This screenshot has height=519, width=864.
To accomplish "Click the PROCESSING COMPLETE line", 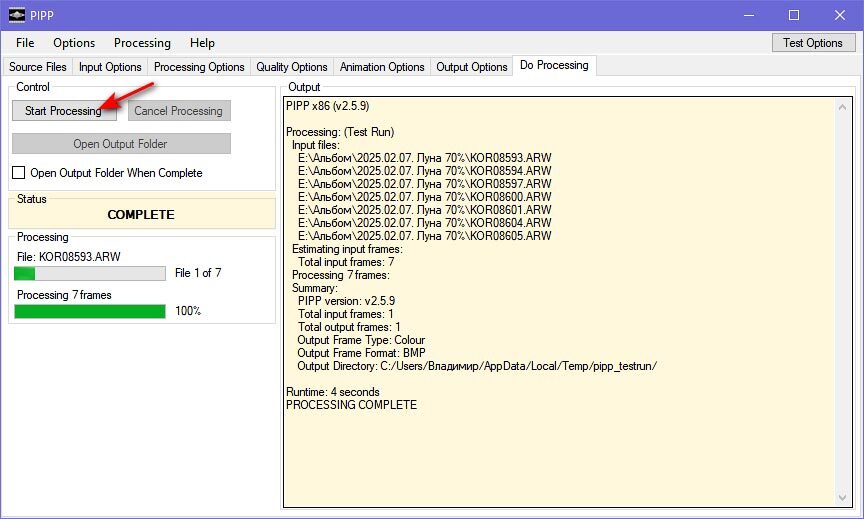I will (x=352, y=405).
